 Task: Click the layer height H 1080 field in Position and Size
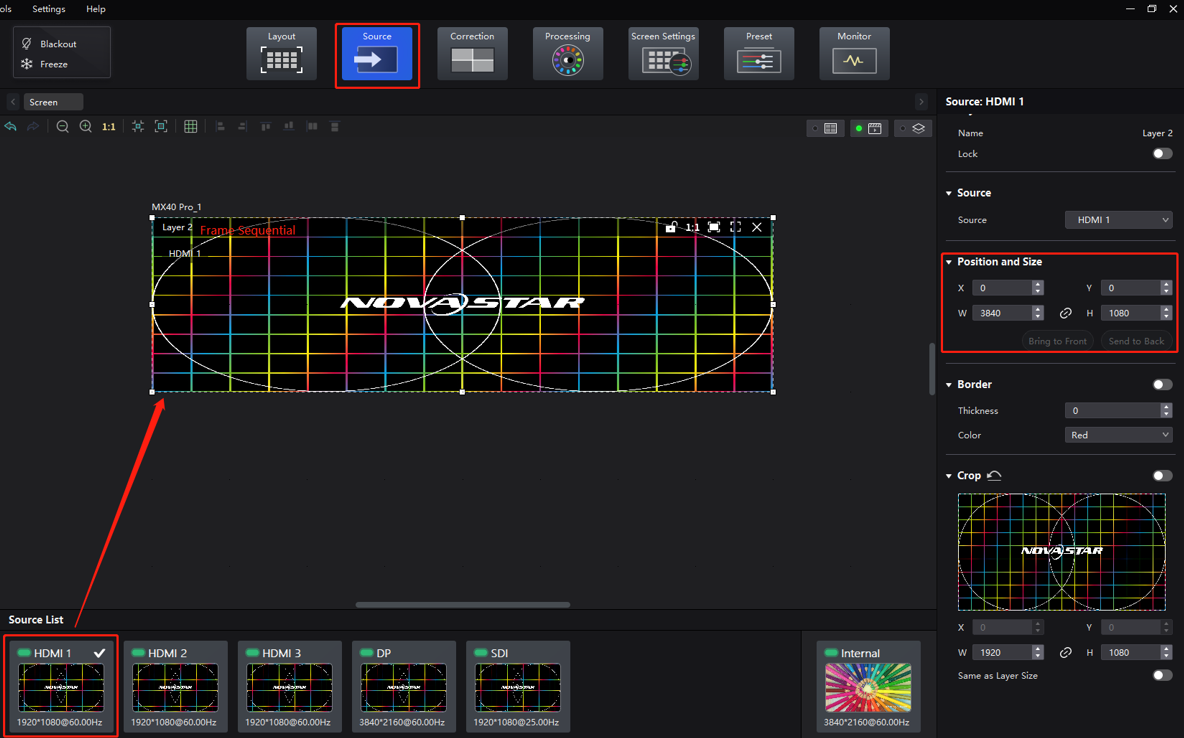tap(1130, 313)
